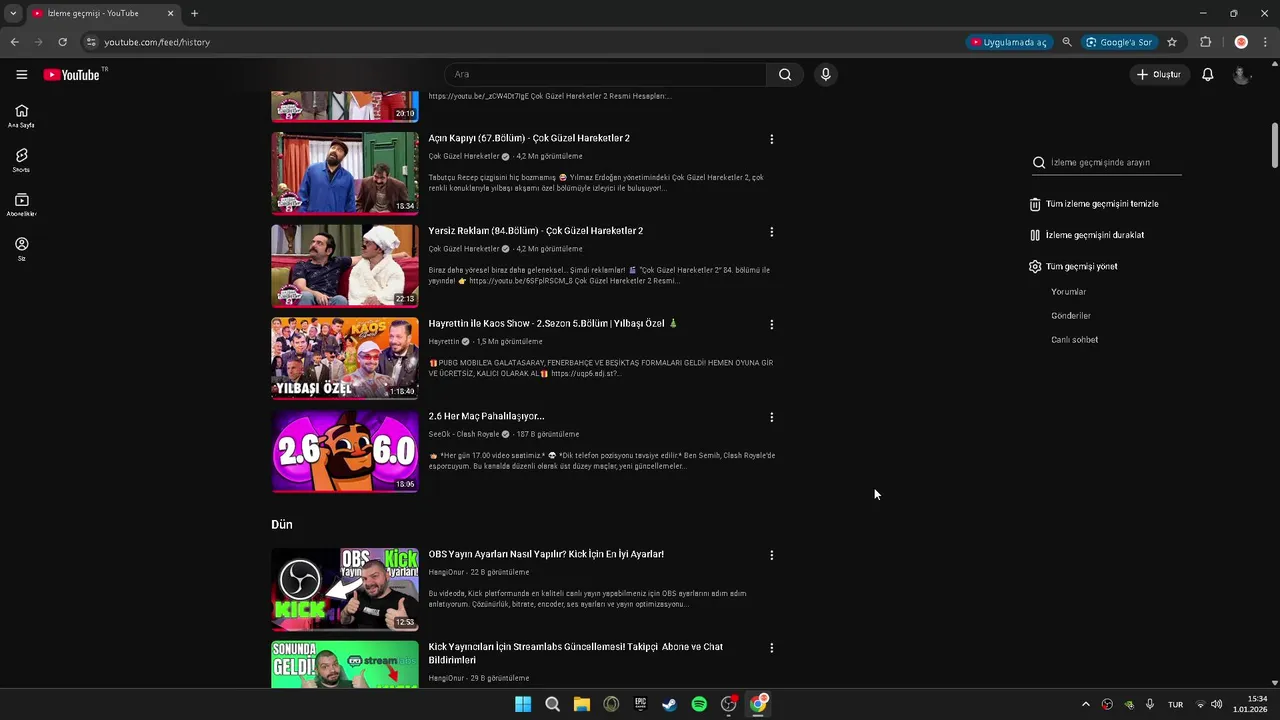Click the Oluştur create button
Screen dimensions: 1280x720
[x=1159, y=75]
